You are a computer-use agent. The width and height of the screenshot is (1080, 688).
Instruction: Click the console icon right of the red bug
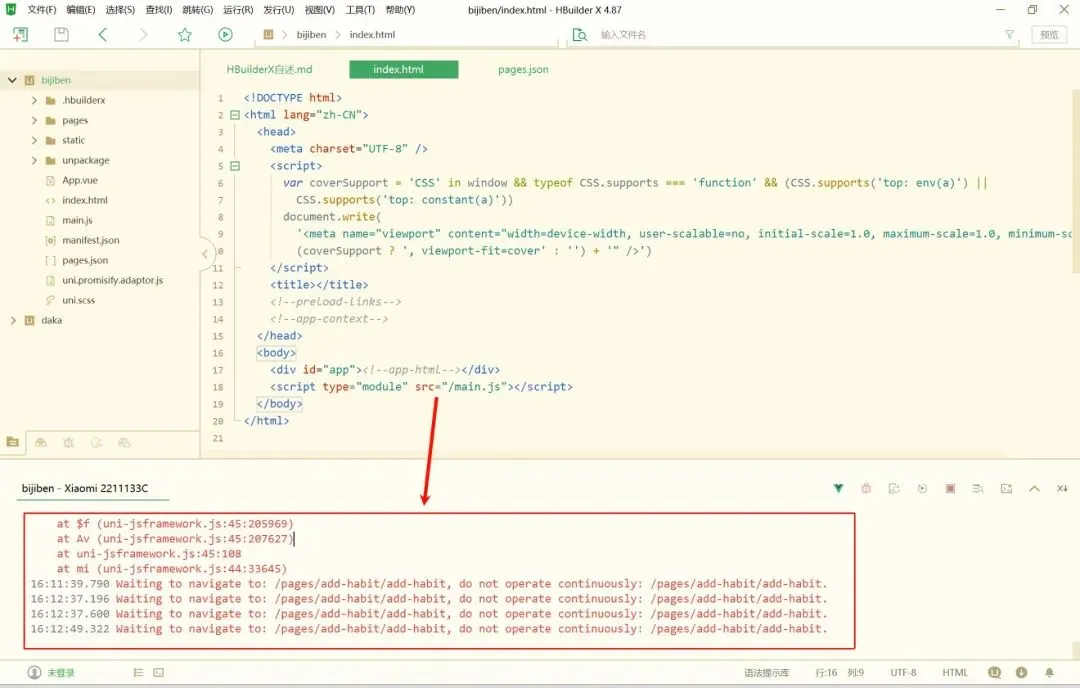tap(894, 488)
